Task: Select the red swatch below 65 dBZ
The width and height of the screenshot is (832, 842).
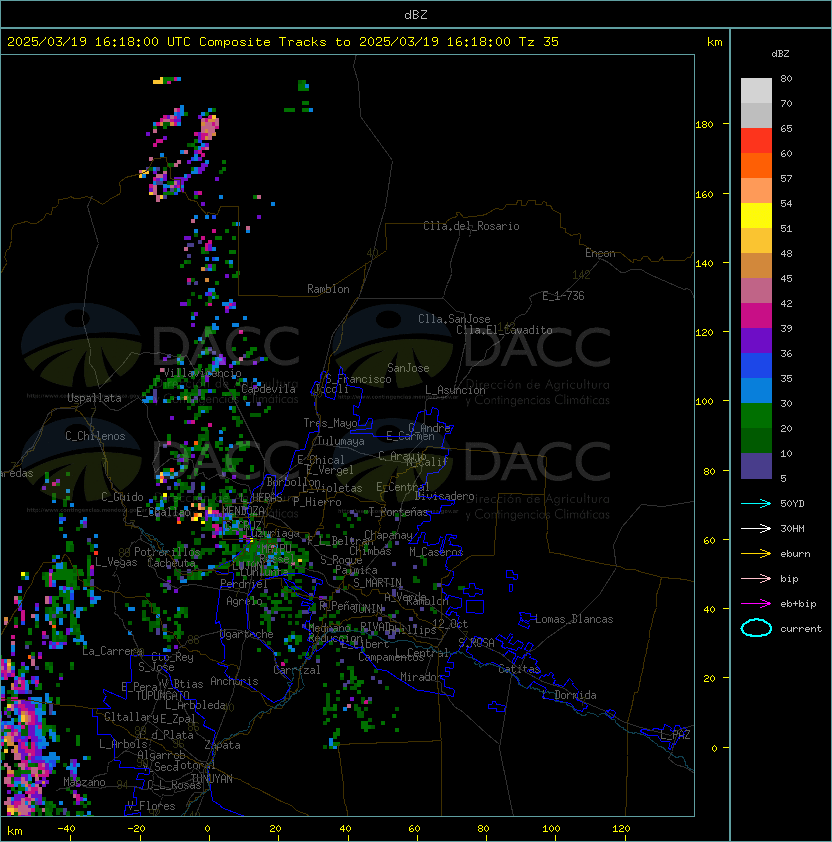Action: (756, 140)
